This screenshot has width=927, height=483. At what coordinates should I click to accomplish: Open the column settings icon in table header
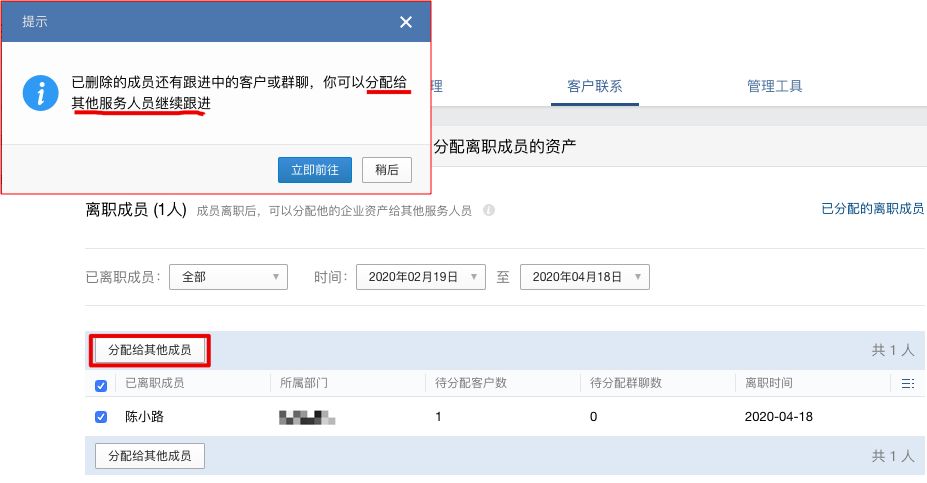[x=907, y=383]
